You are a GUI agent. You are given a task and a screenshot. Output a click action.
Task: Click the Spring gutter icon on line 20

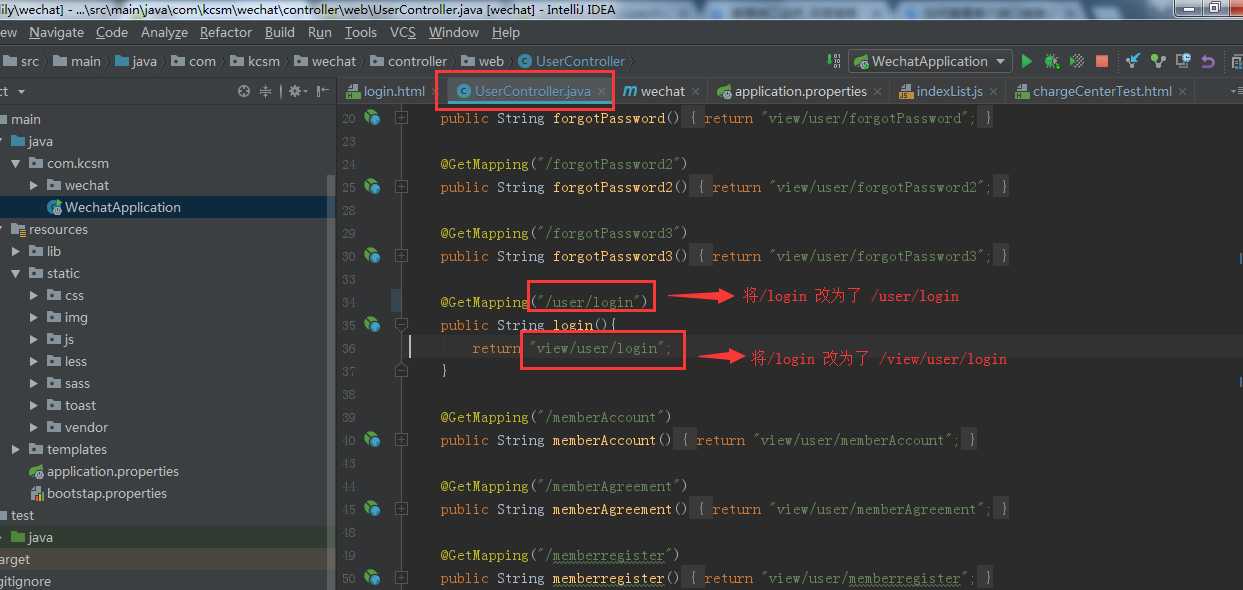pos(372,118)
